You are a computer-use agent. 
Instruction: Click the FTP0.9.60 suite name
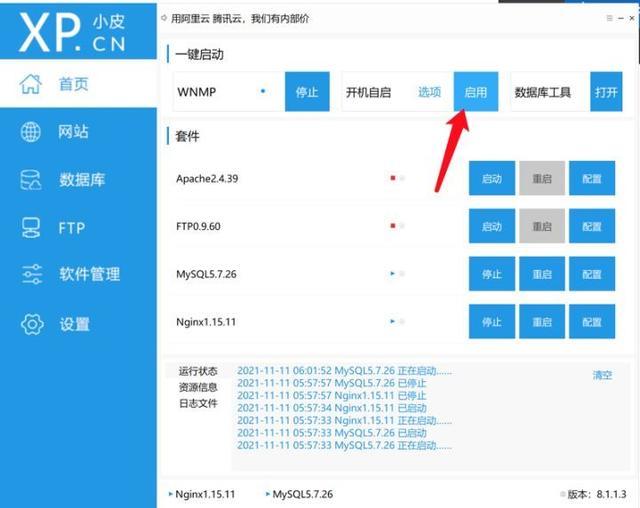pyautogui.click(x=198, y=226)
